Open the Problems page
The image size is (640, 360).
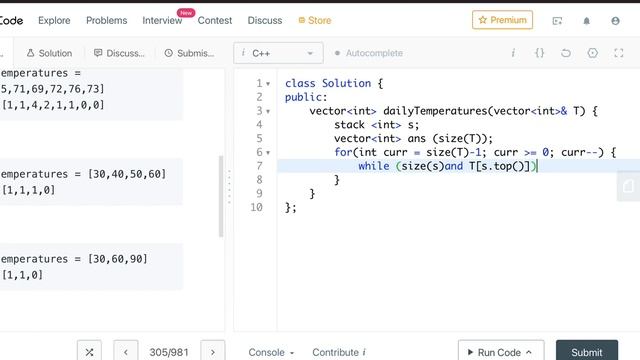pyautogui.click(x=107, y=20)
